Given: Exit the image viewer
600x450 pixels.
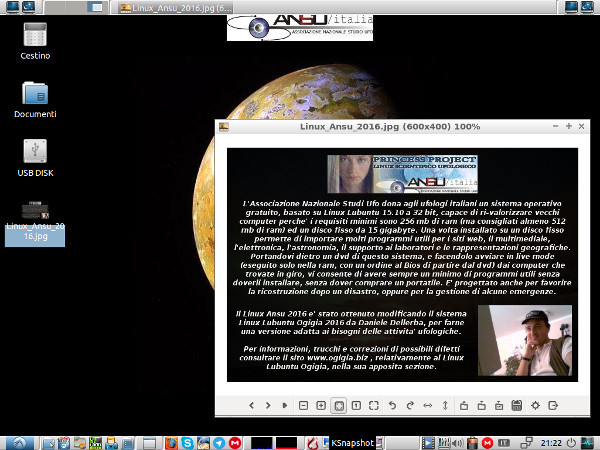Looking at the screenshot, I should 553,405.
